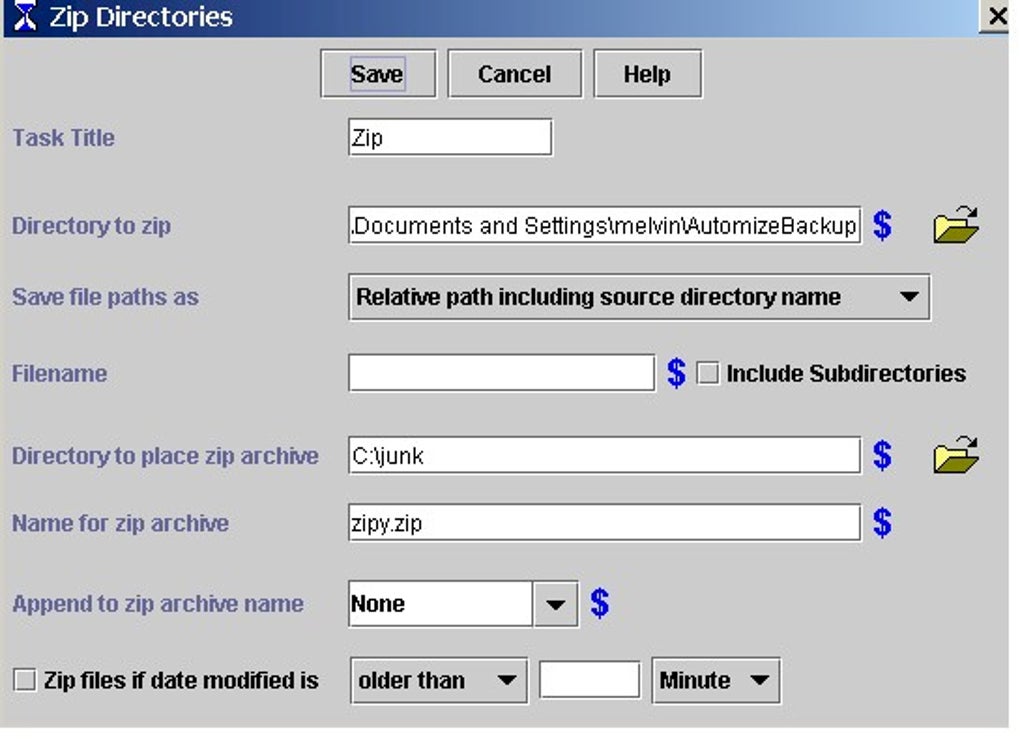Toggle the Zip files if date modified checkbox
This screenshot has width=1020, height=739.
[24, 681]
